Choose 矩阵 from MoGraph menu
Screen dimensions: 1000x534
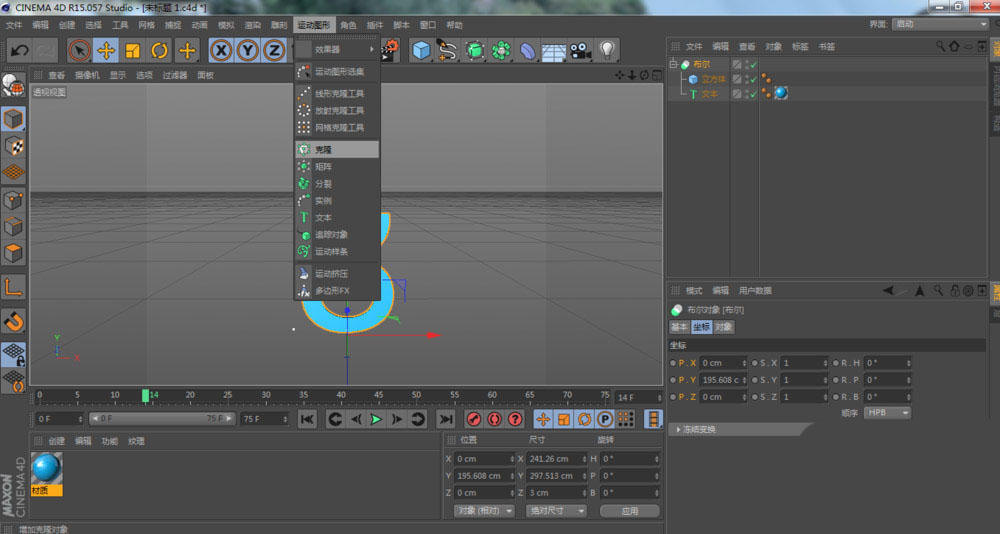pyautogui.click(x=337, y=167)
